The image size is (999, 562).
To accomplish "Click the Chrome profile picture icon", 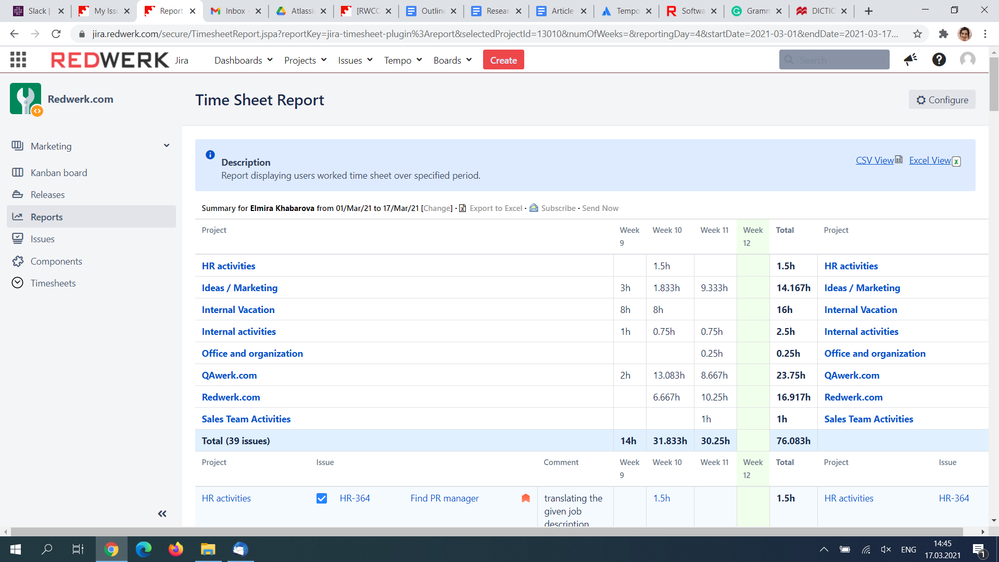I will click(x=965, y=34).
